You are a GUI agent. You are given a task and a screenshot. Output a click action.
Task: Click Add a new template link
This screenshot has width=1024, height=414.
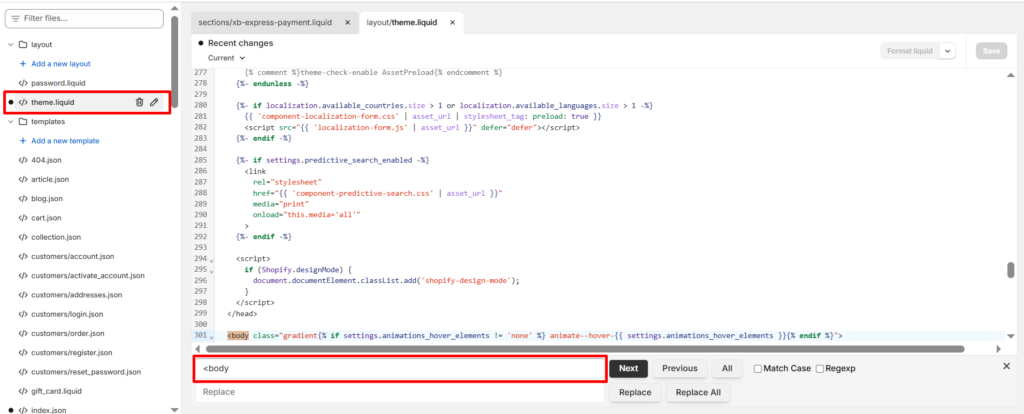pos(65,141)
